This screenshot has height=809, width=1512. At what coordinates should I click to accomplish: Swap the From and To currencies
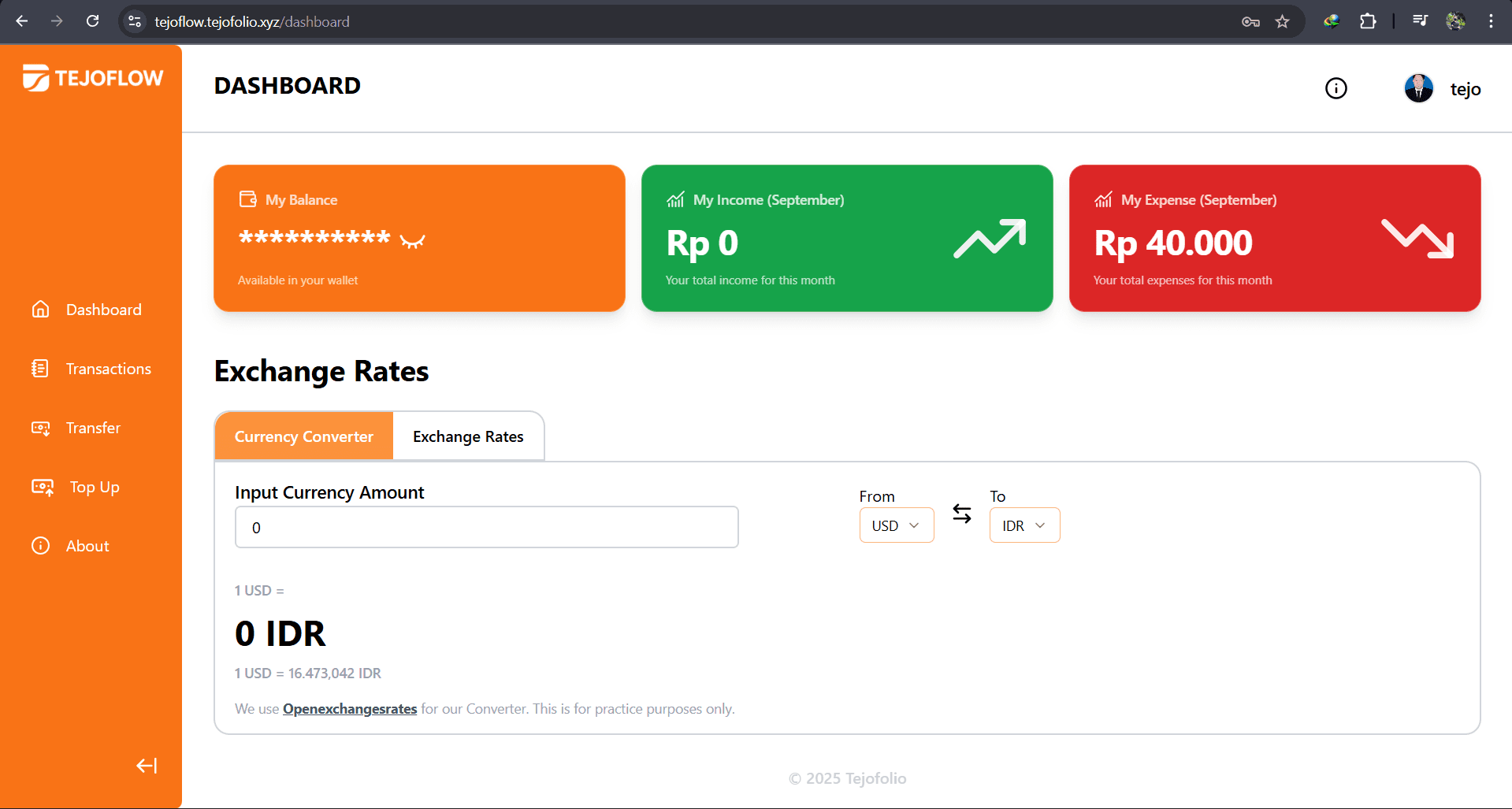[x=961, y=514]
